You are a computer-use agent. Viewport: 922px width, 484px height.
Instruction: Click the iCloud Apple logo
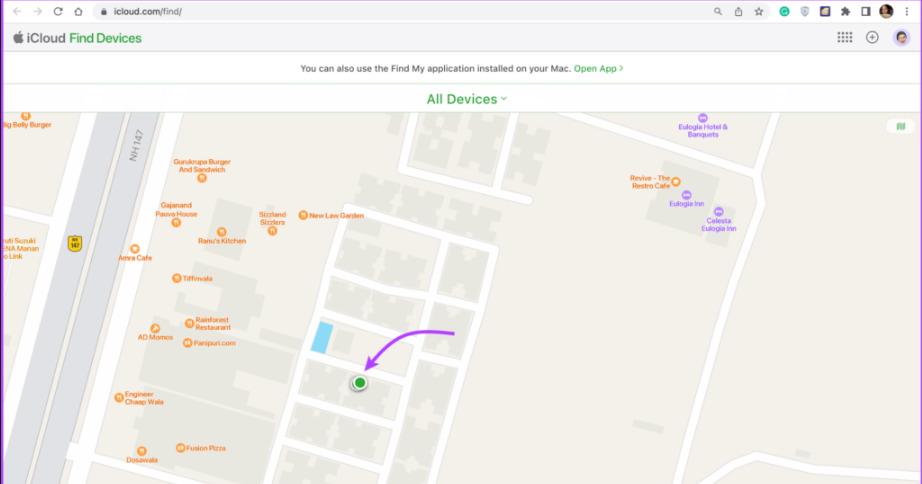(18, 38)
